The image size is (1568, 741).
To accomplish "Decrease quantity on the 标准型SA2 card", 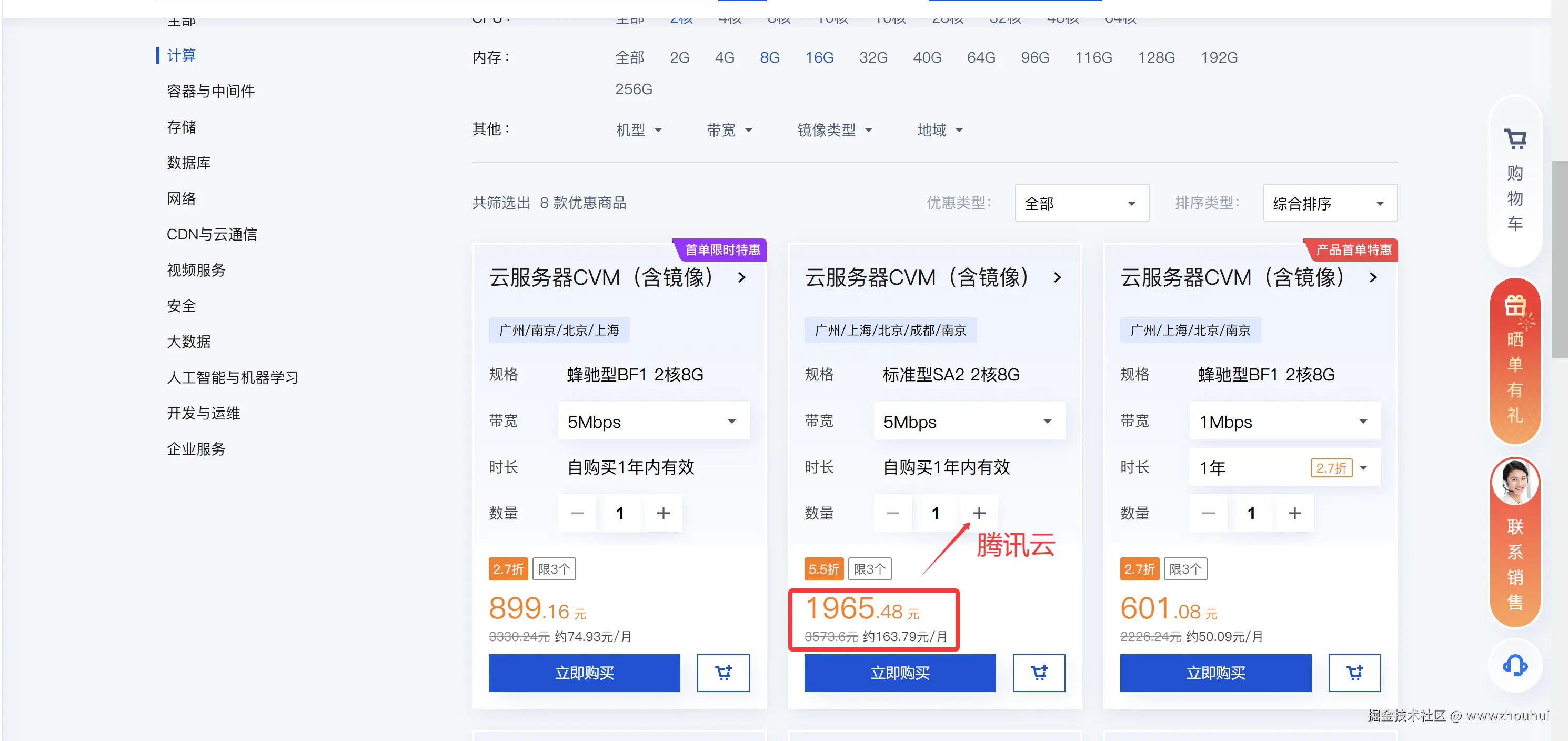I will [x=893, y=513].
